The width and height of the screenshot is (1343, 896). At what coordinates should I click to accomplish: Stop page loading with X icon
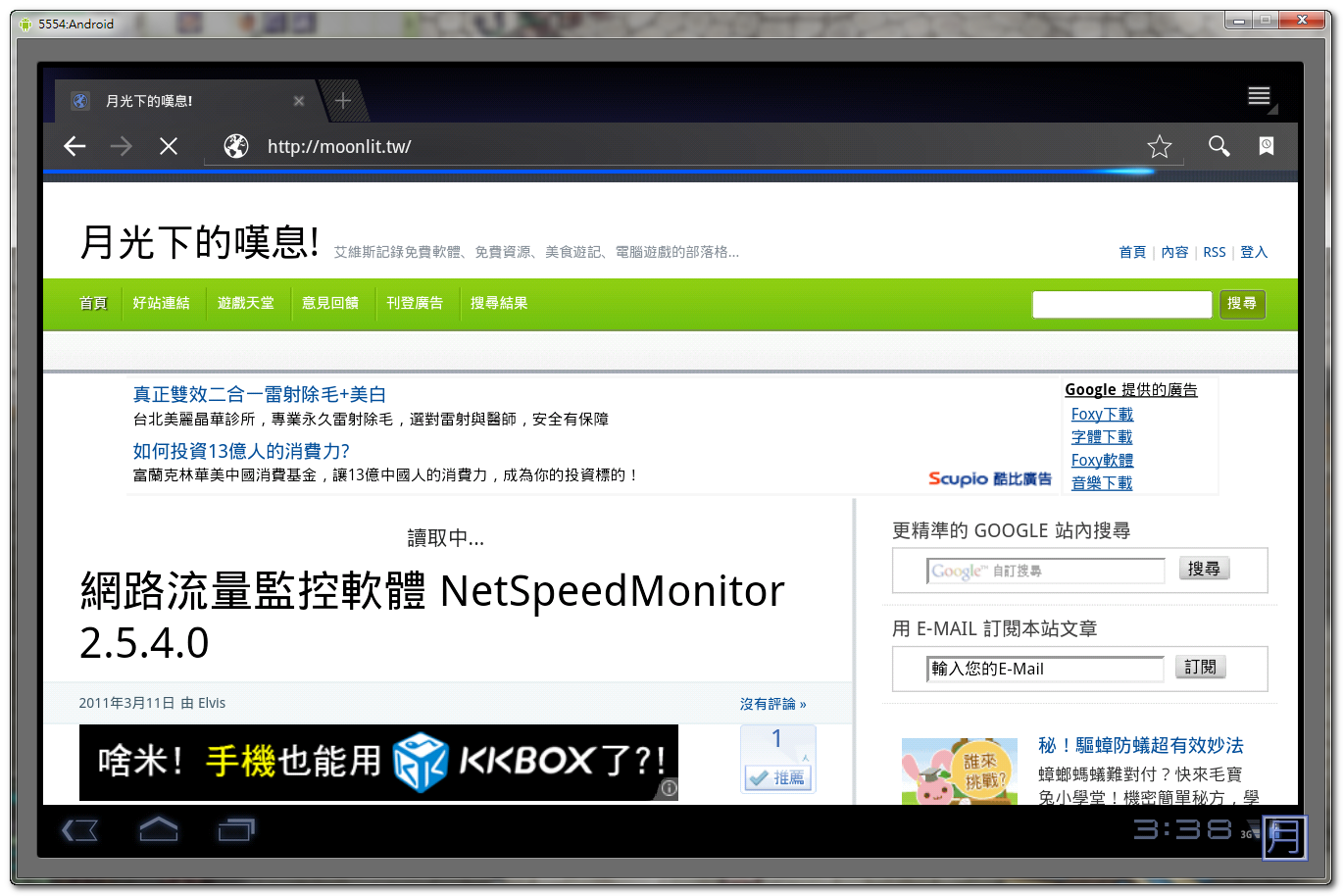click(x=169, y=147)
